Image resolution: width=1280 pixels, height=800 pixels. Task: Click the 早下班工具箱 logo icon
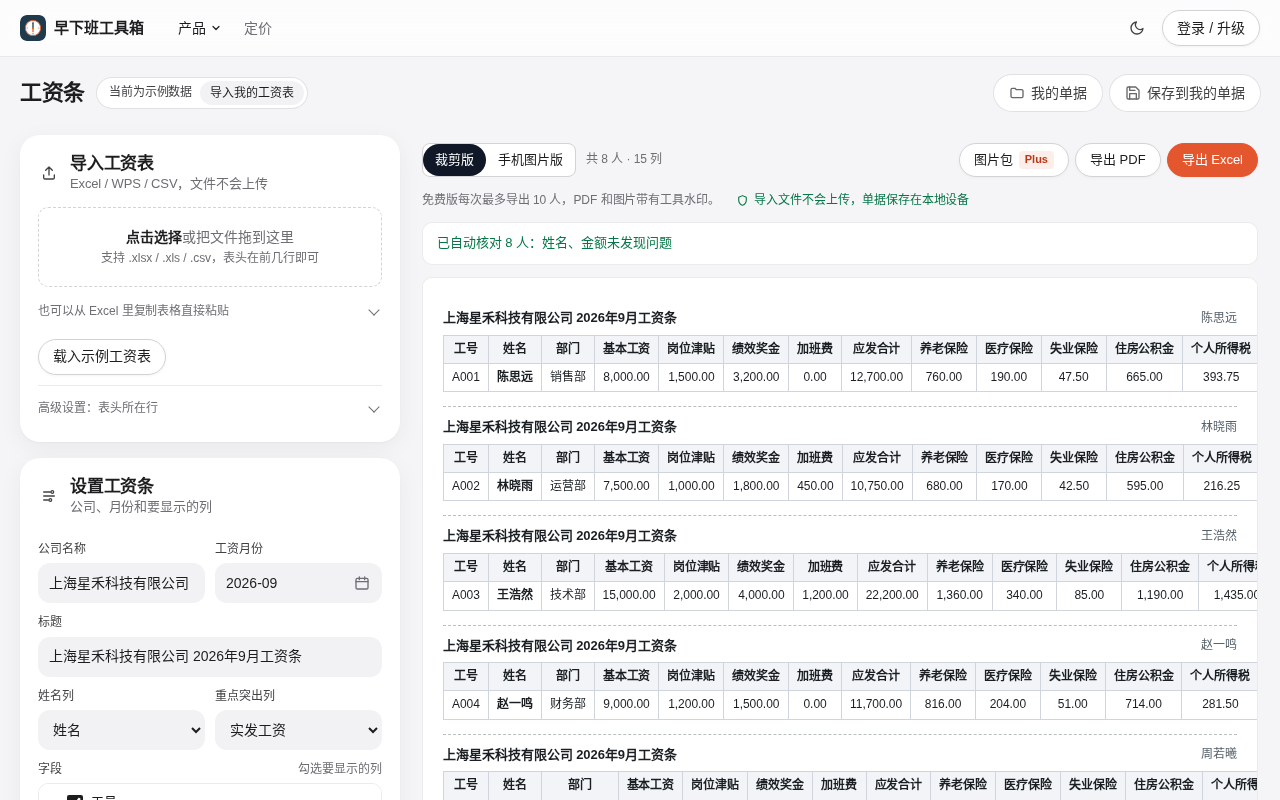(x=33, y=28)
